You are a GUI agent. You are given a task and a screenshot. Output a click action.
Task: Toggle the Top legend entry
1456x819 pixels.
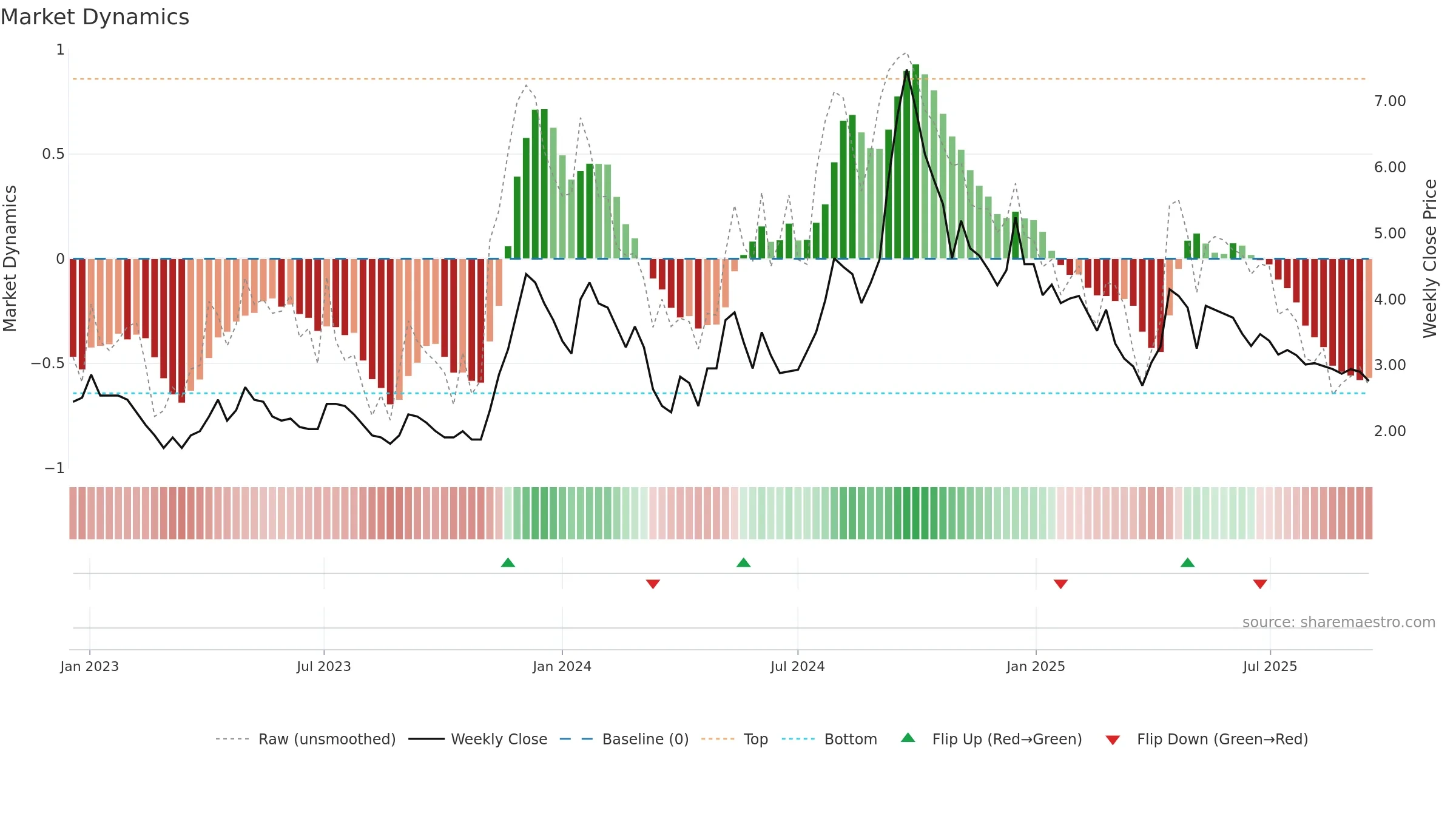734,739
